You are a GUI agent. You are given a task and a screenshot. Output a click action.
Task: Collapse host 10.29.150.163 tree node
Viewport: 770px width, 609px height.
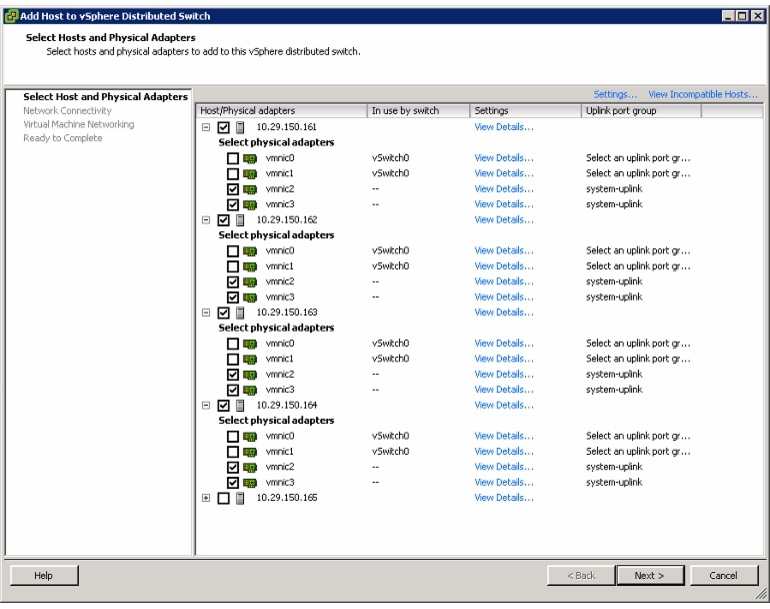[206, 312]
